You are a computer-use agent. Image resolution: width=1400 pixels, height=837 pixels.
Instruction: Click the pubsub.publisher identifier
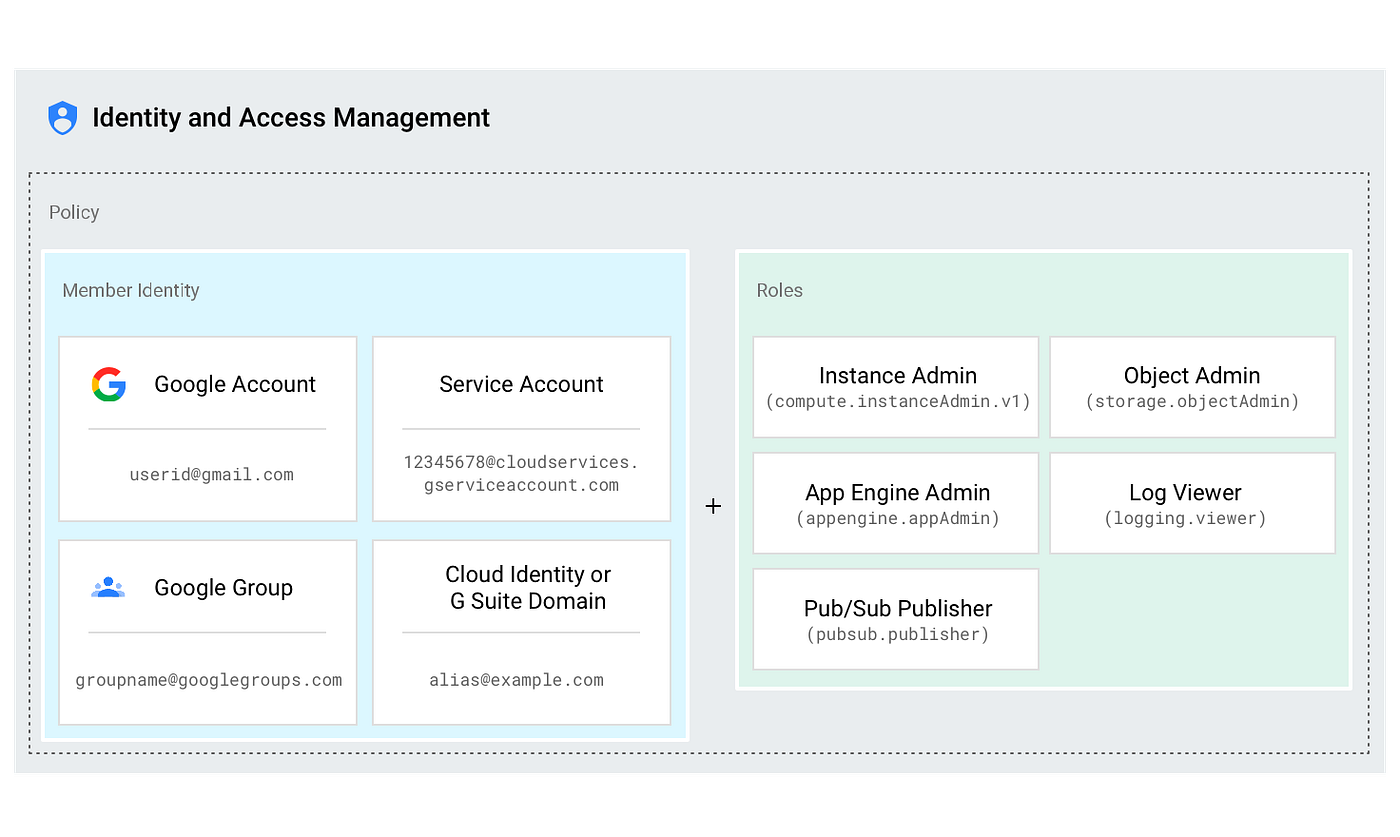pyautogui.click(x=898, y=635)
